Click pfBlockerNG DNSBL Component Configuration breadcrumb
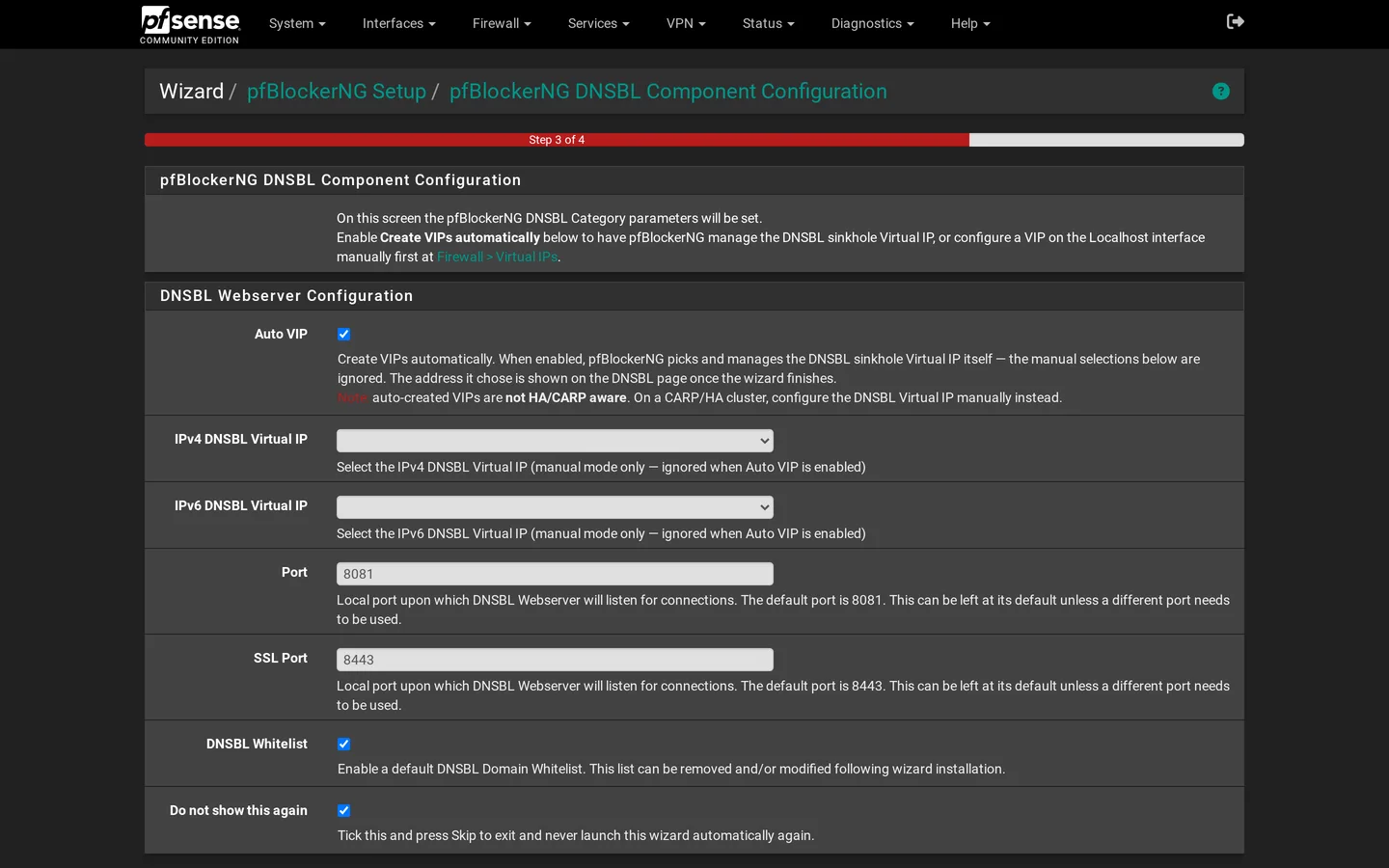The width and height of the screenshot is (1389, 868). [x=668, y=91]
